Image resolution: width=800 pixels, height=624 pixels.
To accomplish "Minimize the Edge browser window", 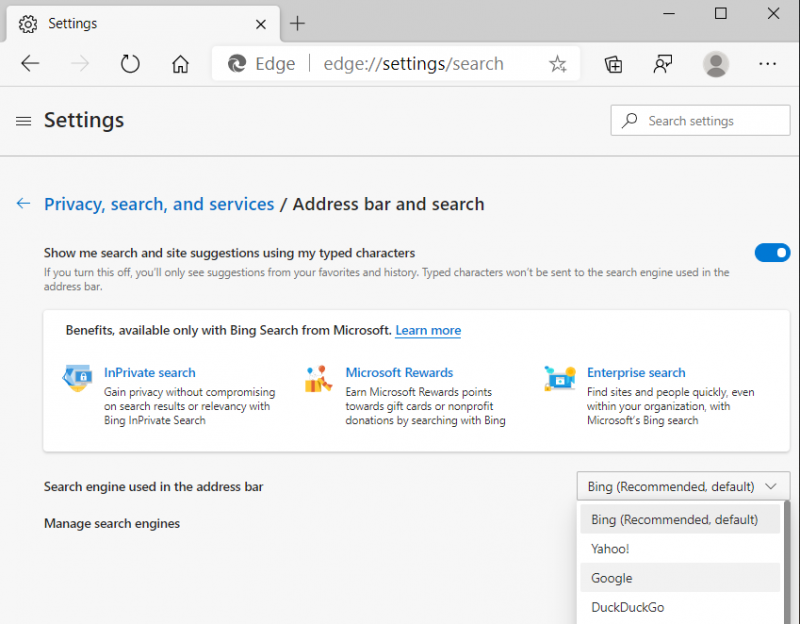I will [669, 14].
